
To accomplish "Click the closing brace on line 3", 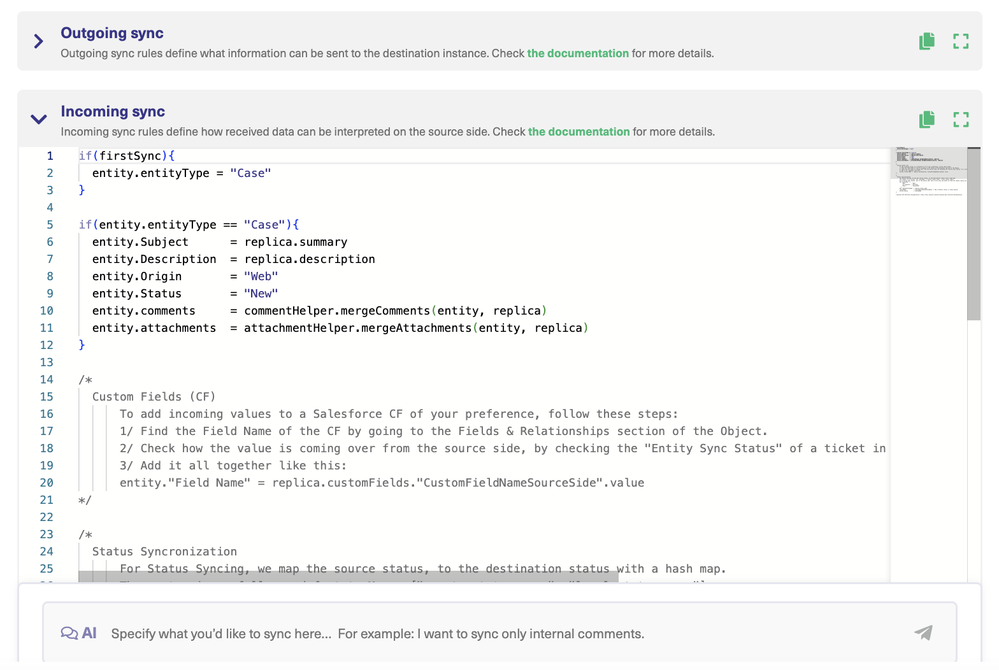I will tap(82, 190).
